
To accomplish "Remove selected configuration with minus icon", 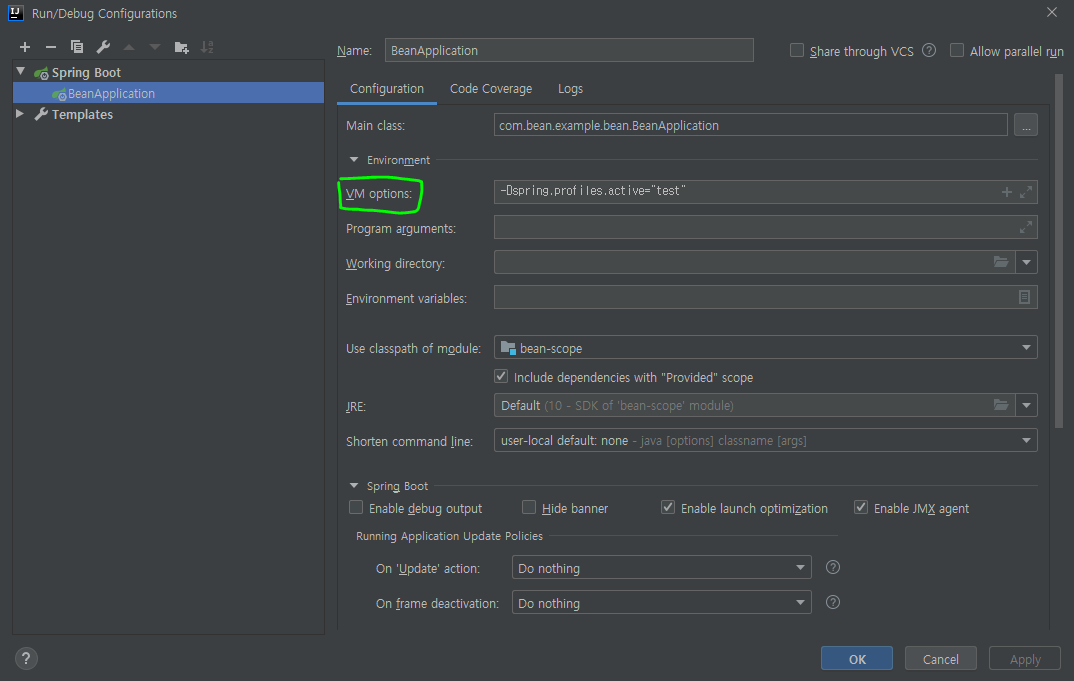I will pos(51,47).
